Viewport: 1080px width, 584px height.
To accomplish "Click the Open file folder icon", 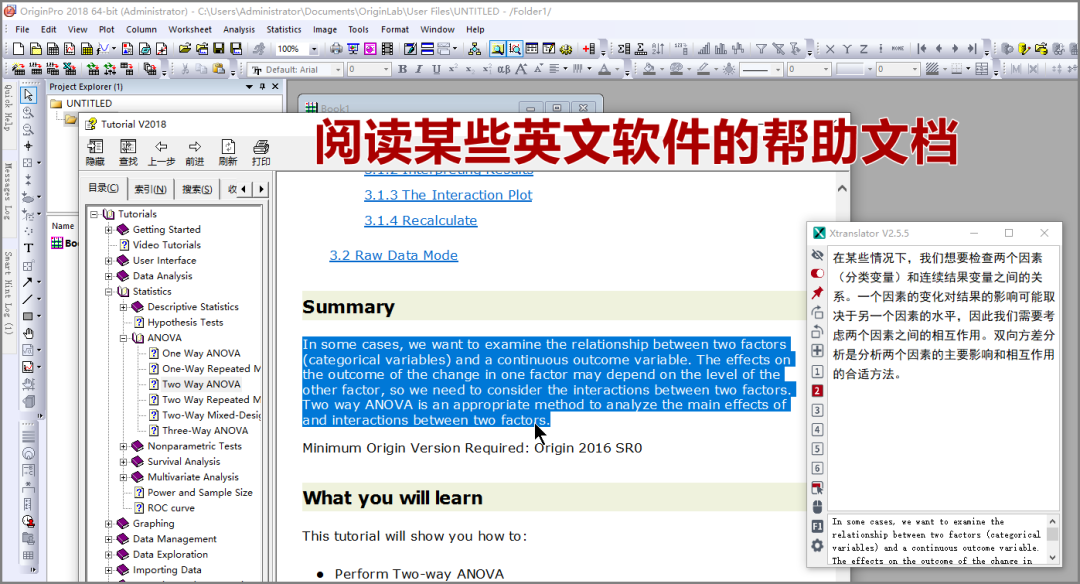I will [x=185, y=49].
